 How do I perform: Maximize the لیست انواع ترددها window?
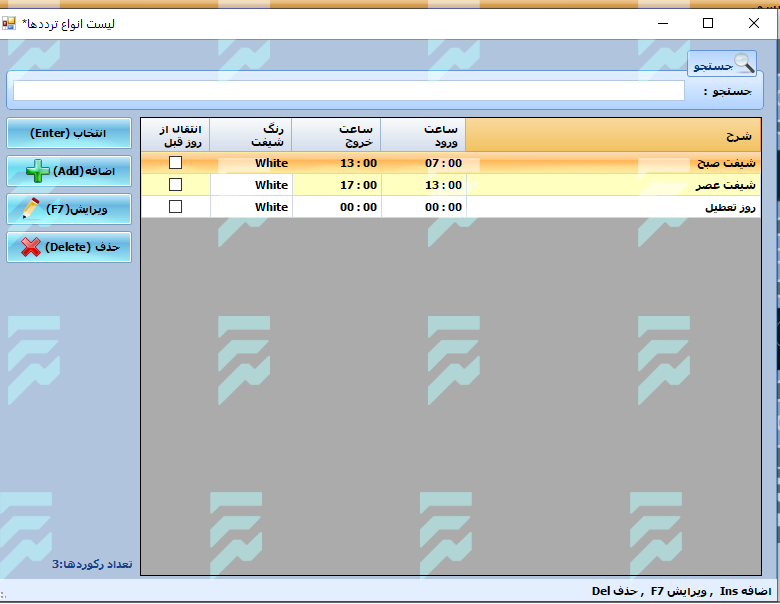point(708,22)
